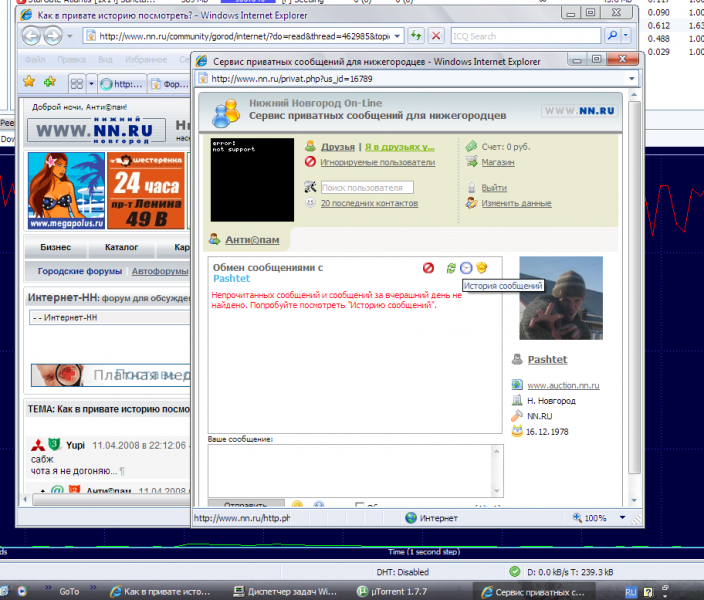The image size is (704, 600).
Task: Click Изменить данные link
Action: 516,203
